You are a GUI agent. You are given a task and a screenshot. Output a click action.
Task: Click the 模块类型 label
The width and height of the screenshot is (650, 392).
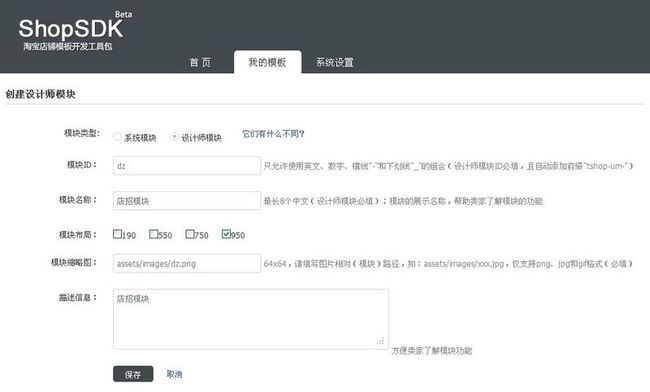point(82,133)
